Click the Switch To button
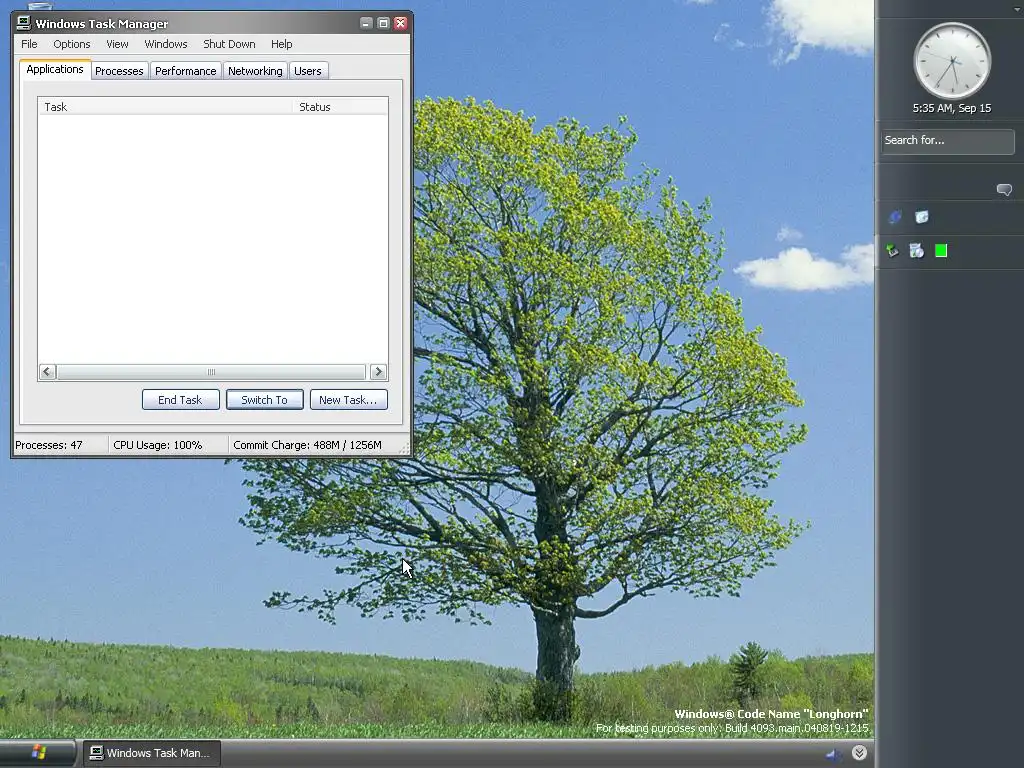The width and height of the screenshot is (1024, 768). coord(264,400)
